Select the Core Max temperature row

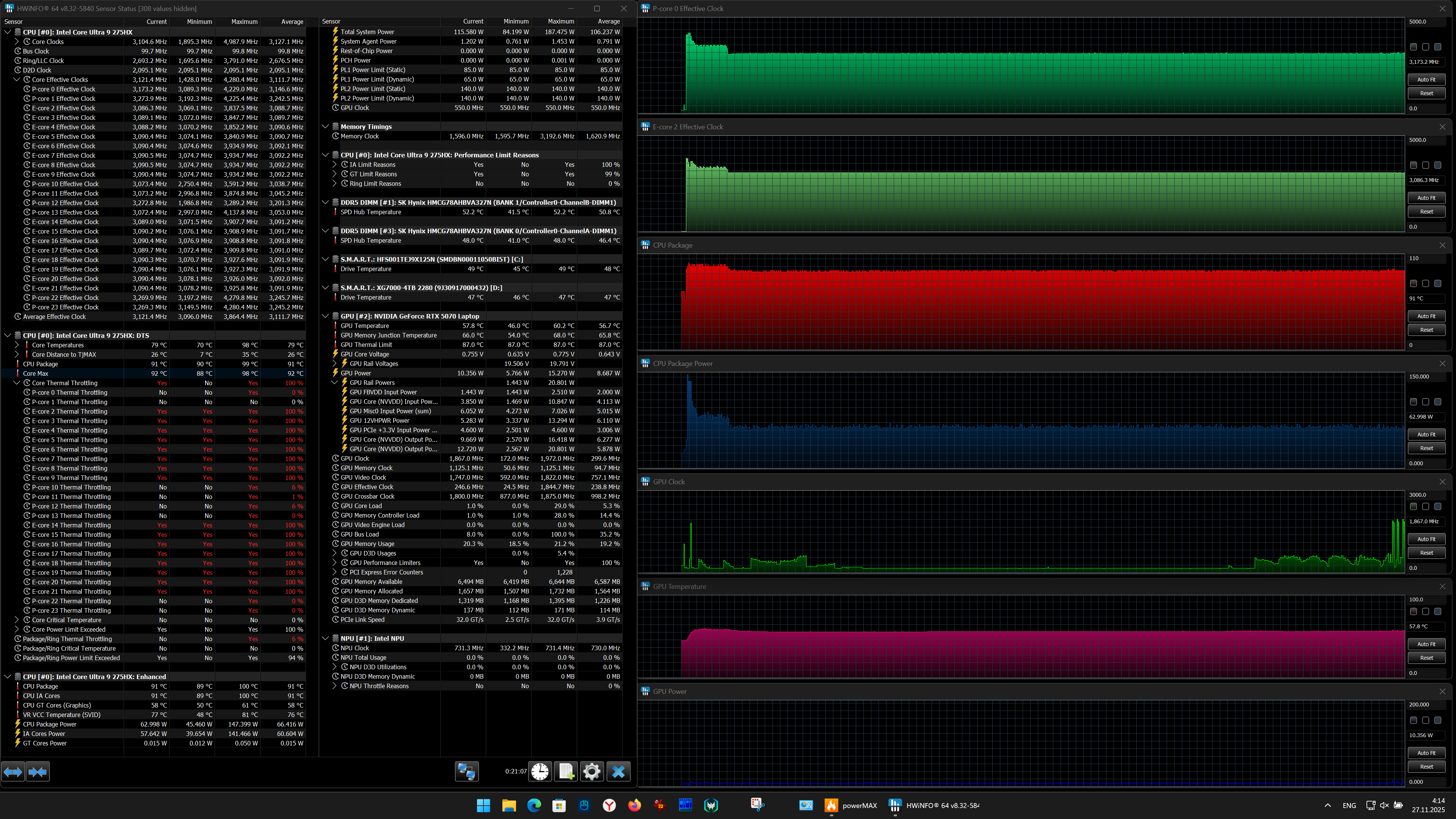(36, 373)
